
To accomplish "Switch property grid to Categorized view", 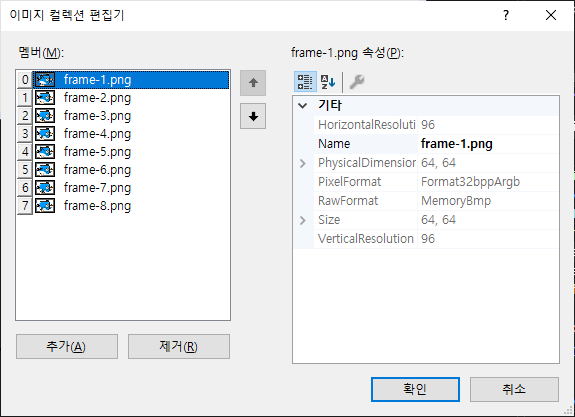I will [305, 81].
